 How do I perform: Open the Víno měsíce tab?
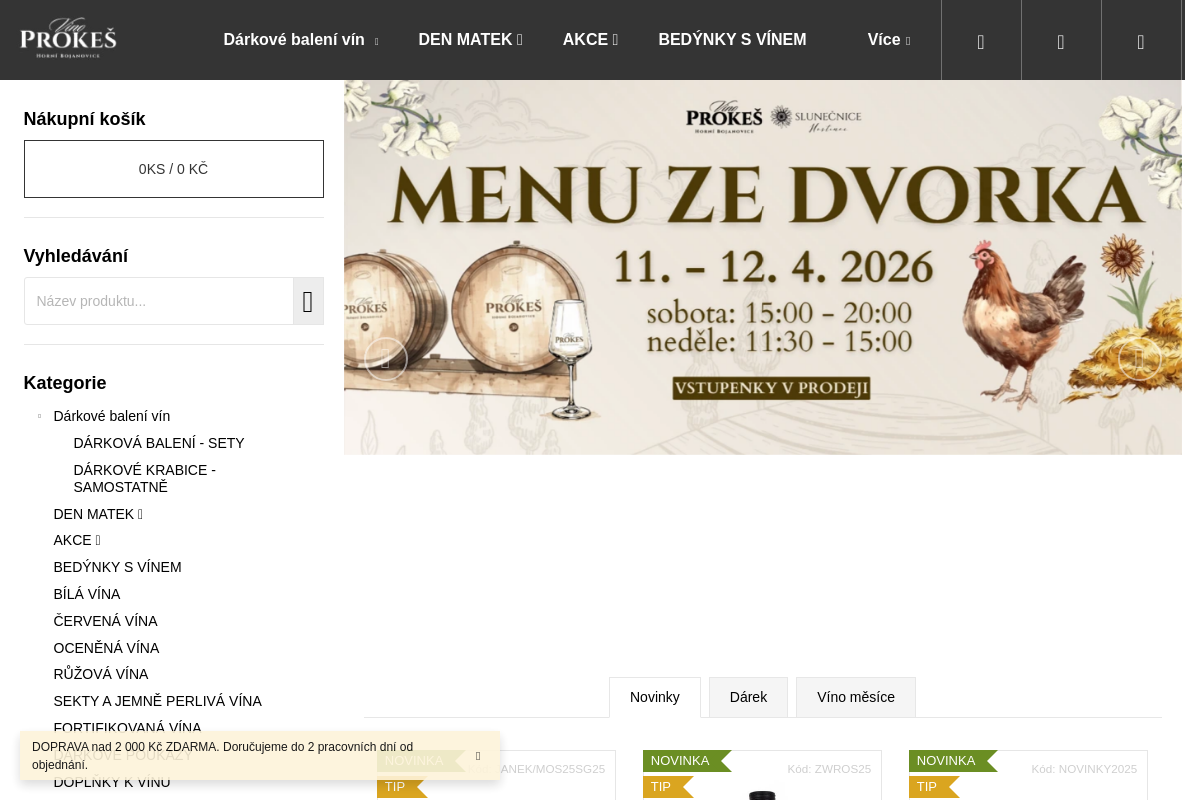click(x=856, y=697)
